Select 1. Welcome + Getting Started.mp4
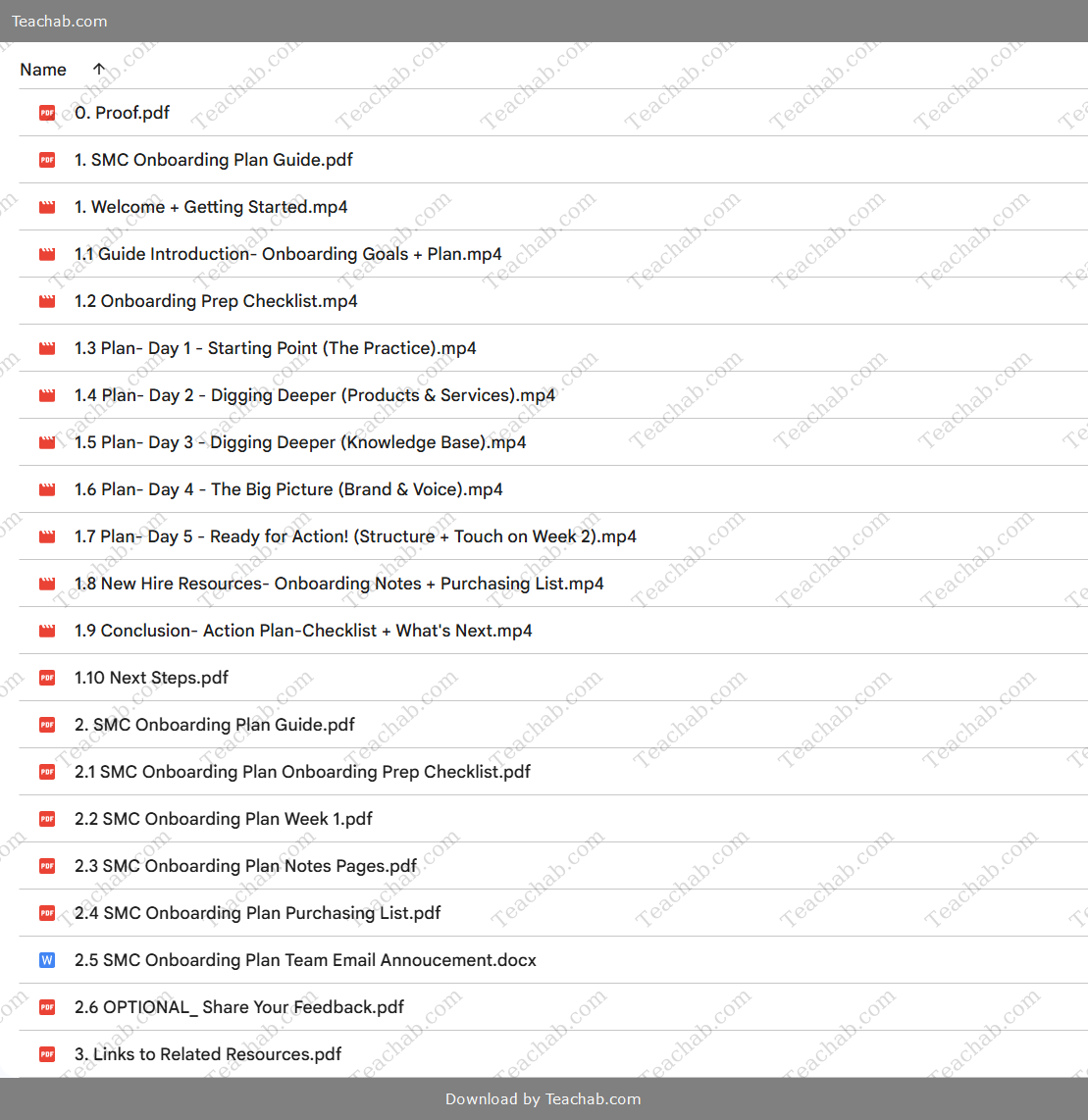 coord(211,207)
